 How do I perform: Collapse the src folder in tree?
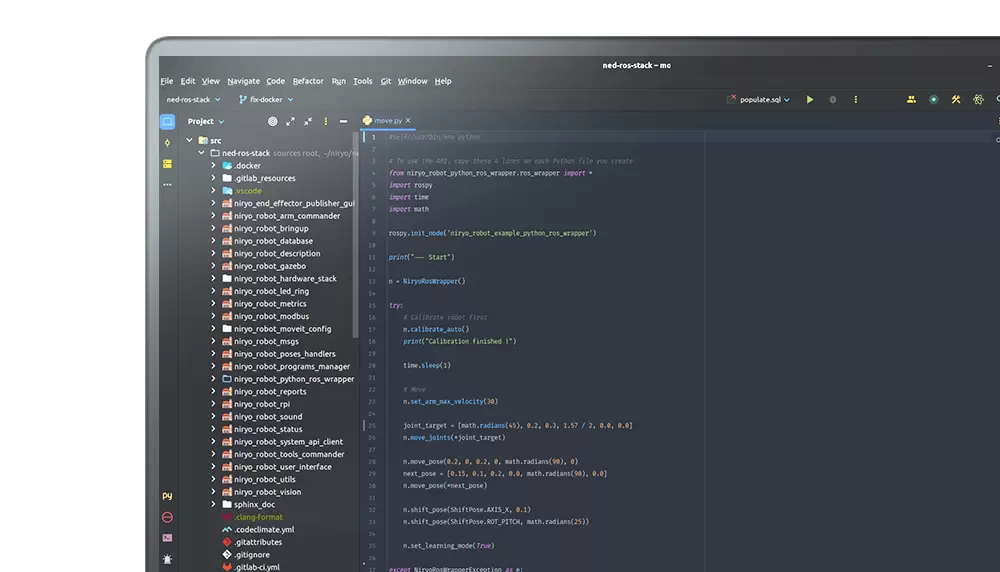click(189, 141)
